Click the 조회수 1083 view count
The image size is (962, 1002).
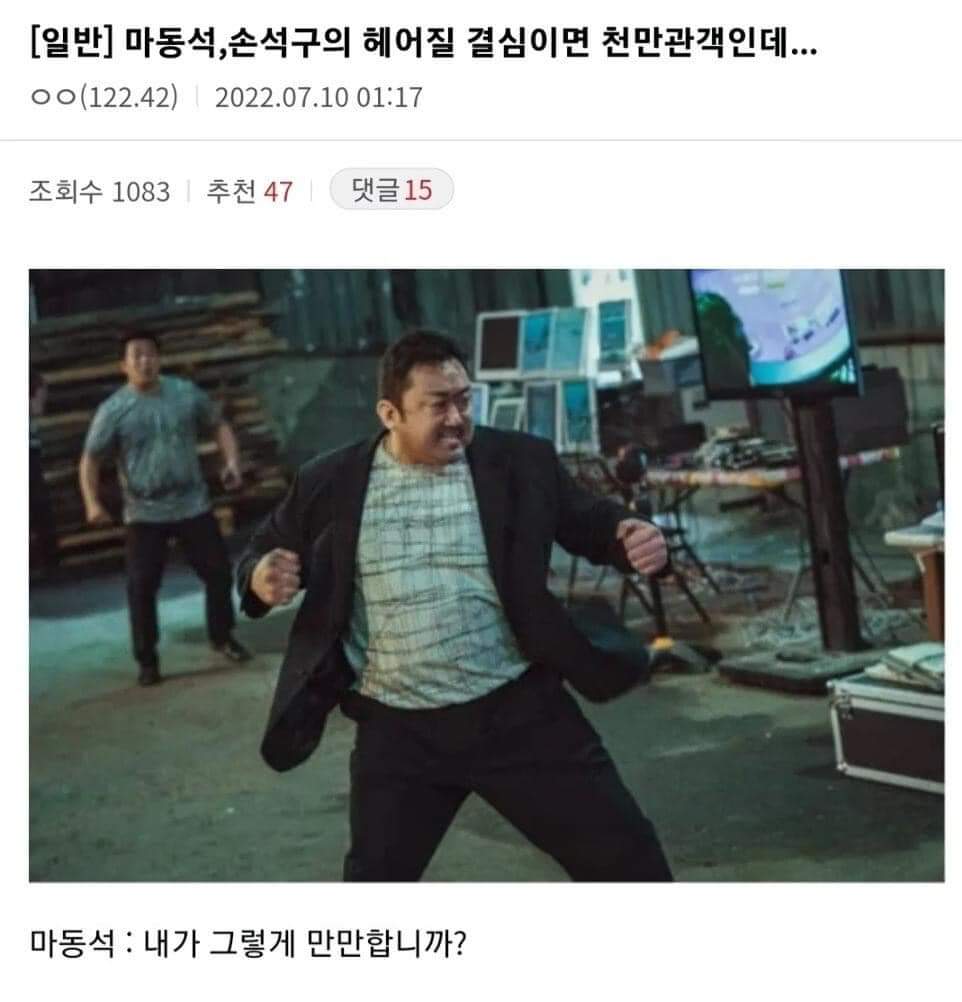(100, 191)
